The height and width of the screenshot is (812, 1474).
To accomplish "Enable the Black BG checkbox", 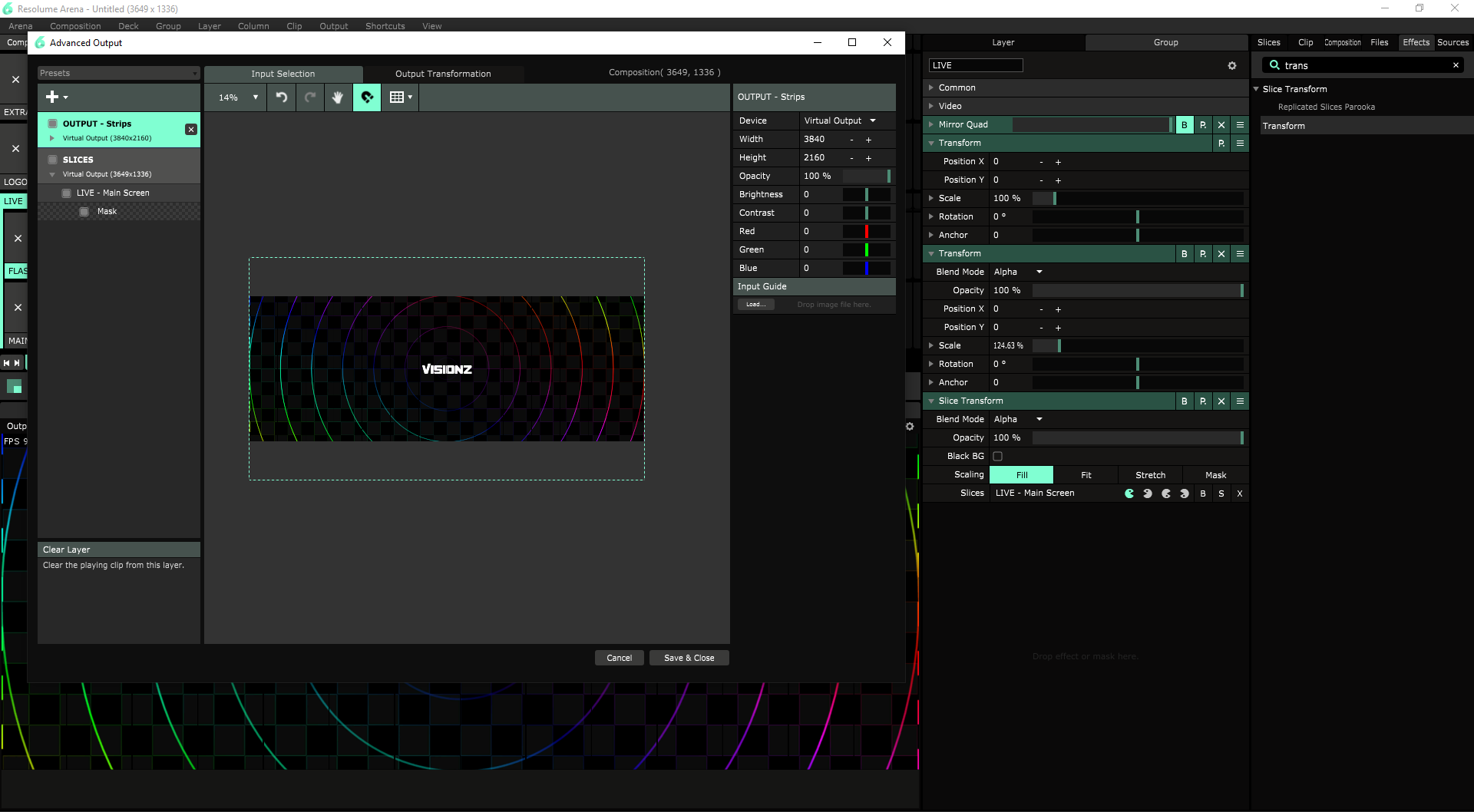I will (x=998, y=457).
